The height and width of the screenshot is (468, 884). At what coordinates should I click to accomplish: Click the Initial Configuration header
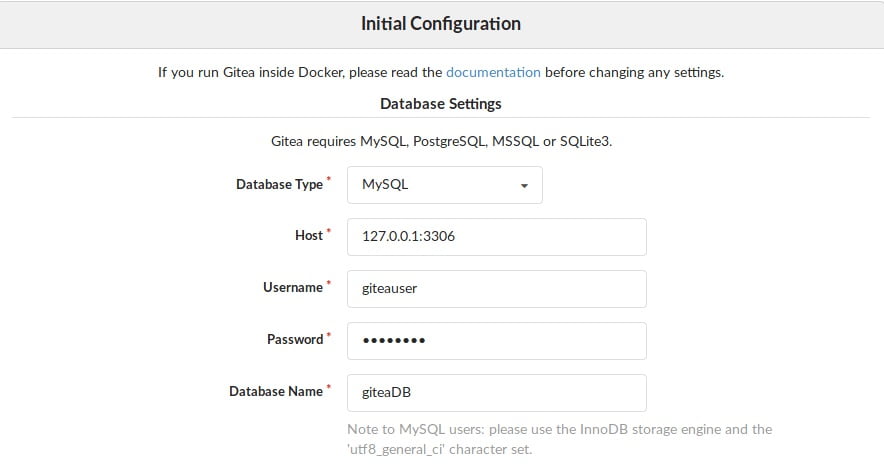point(441,24)
